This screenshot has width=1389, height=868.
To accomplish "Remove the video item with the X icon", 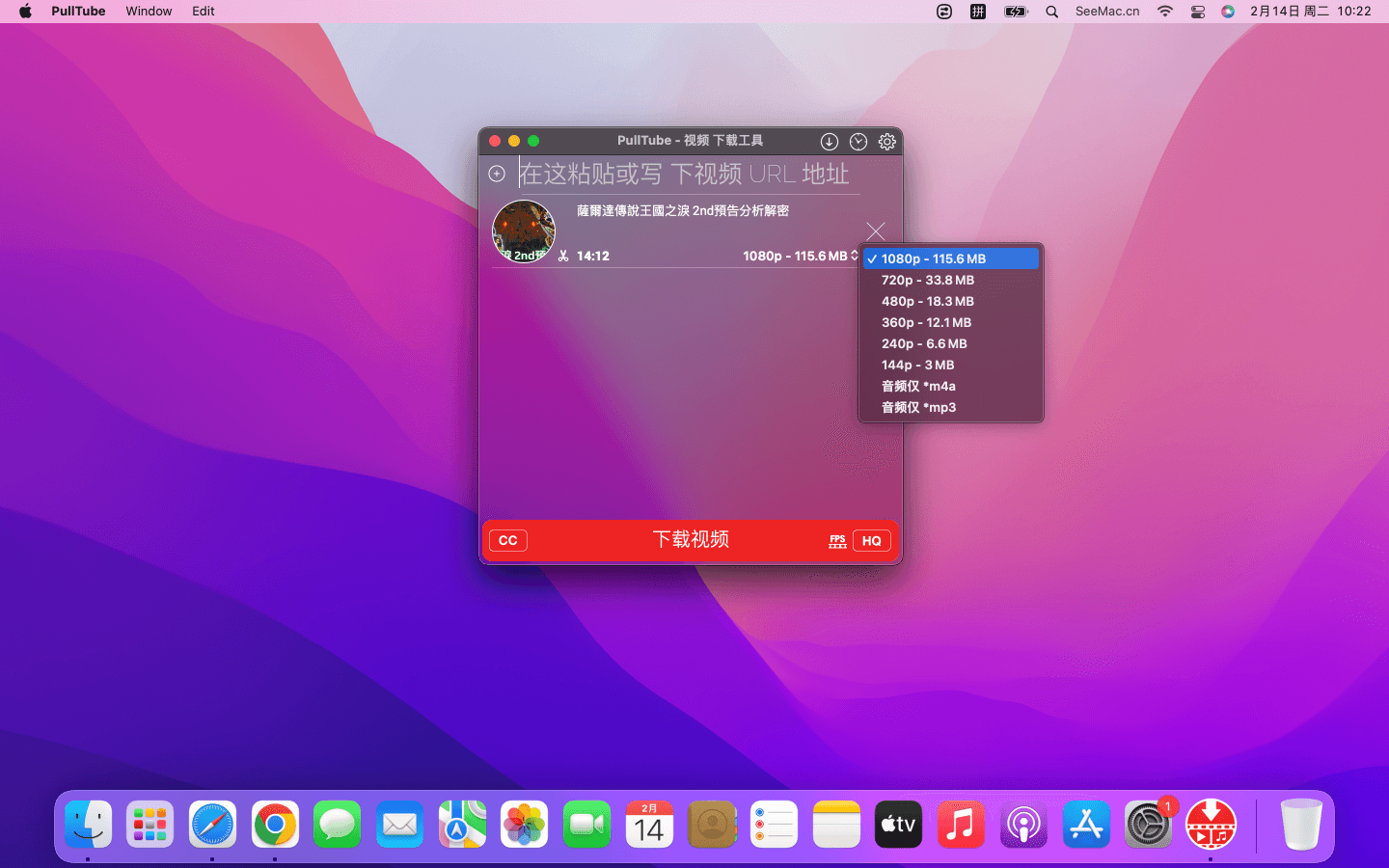I will 876,231.
